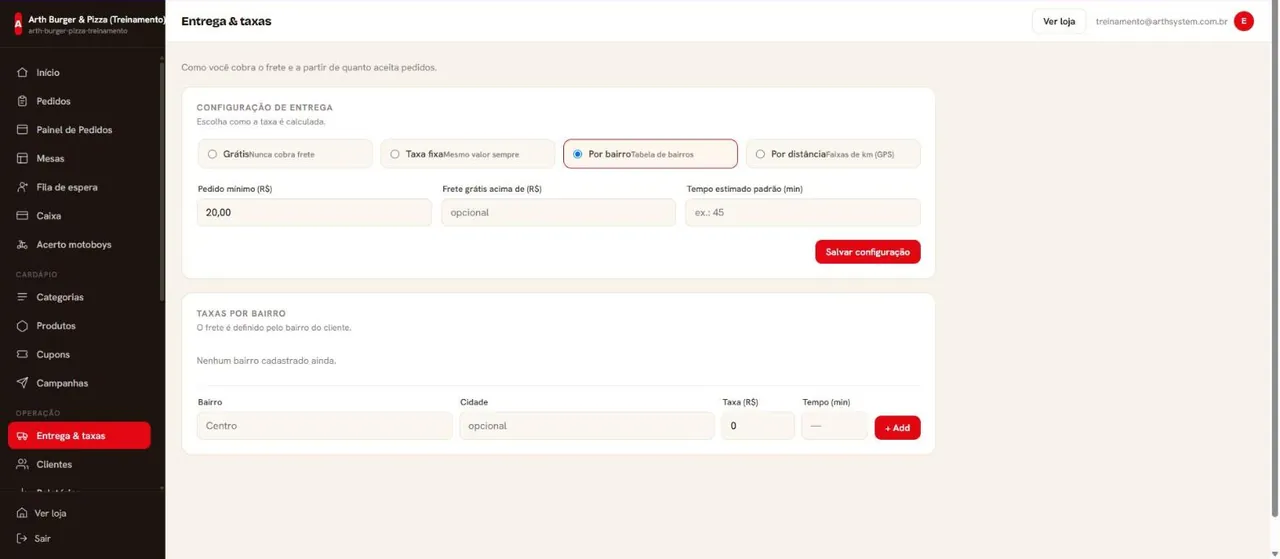Click the Sair logout icon
The height and width of the screenshot is (559, 1280).
[x=22, y=538]
